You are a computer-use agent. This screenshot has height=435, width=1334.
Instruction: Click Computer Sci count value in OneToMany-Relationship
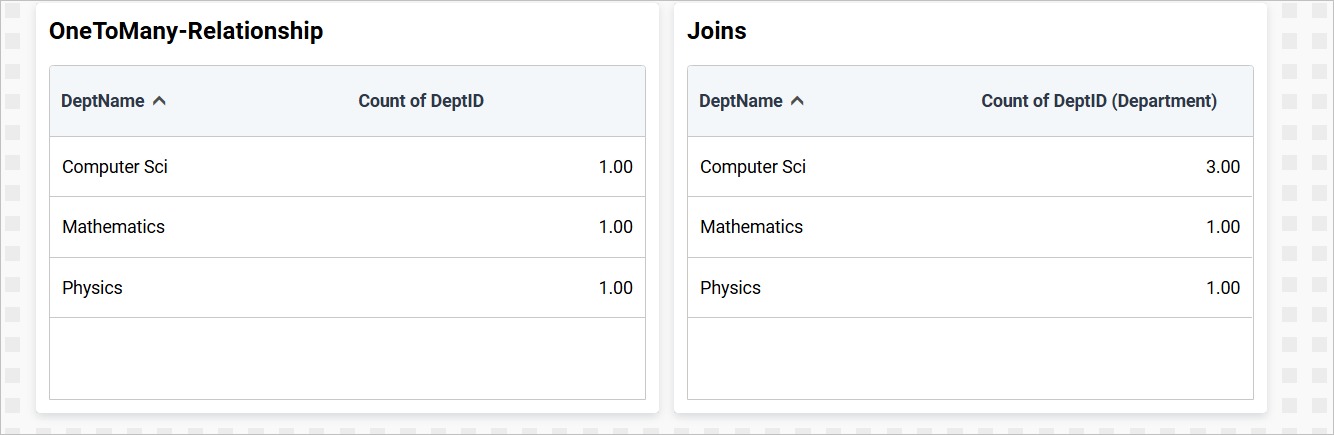(616, 167)
